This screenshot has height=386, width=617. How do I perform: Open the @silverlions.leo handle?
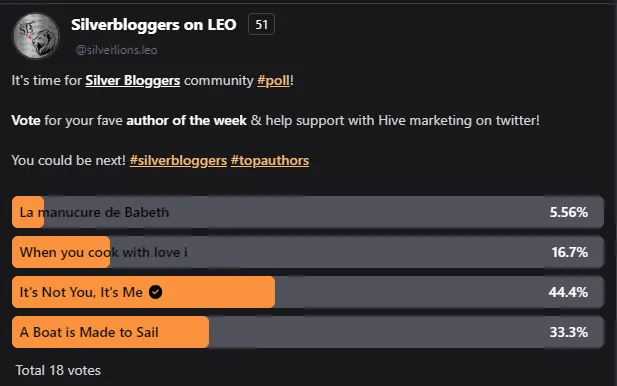click(116, 50)
